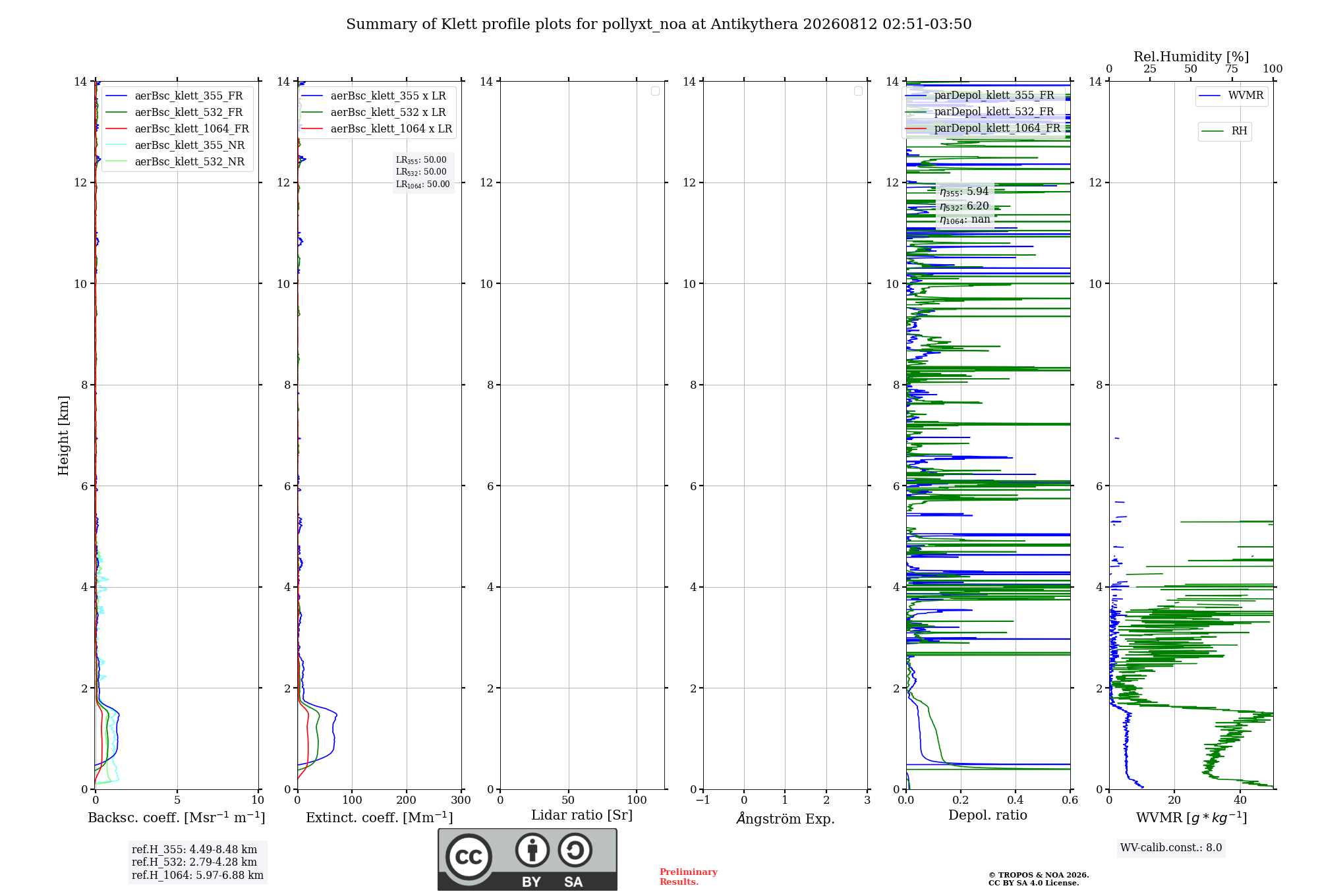Image resolution: width=1318 pixels, height=896 pixels.
Task: Click the SA label on the license badge
Action: tap(573, 882)
